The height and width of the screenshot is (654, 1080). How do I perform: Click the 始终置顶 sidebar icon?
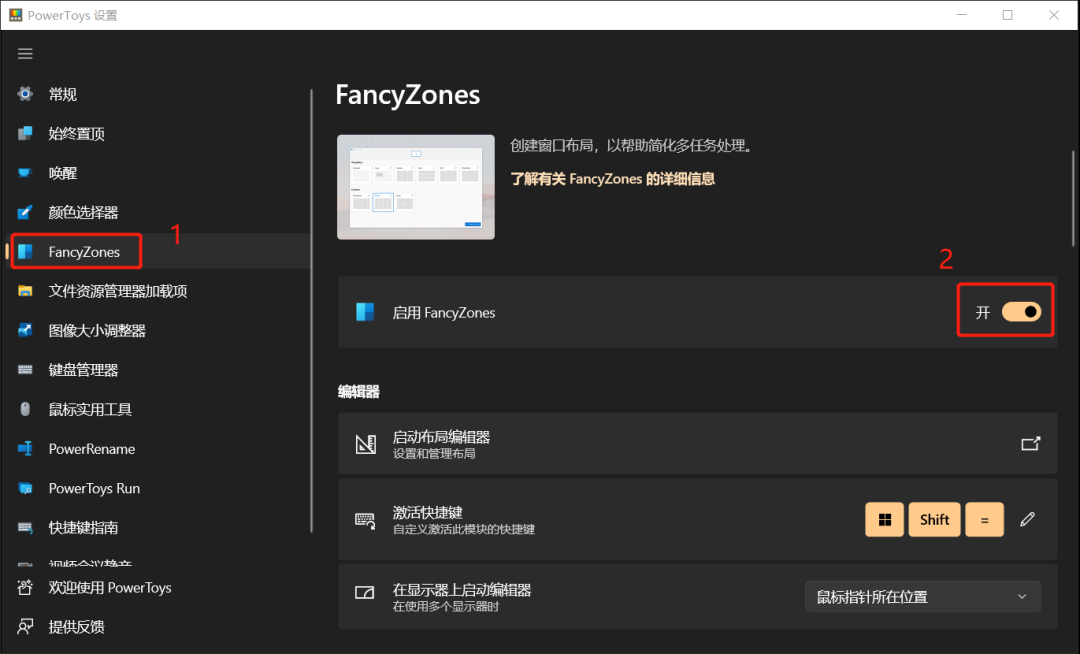point(25,134)
